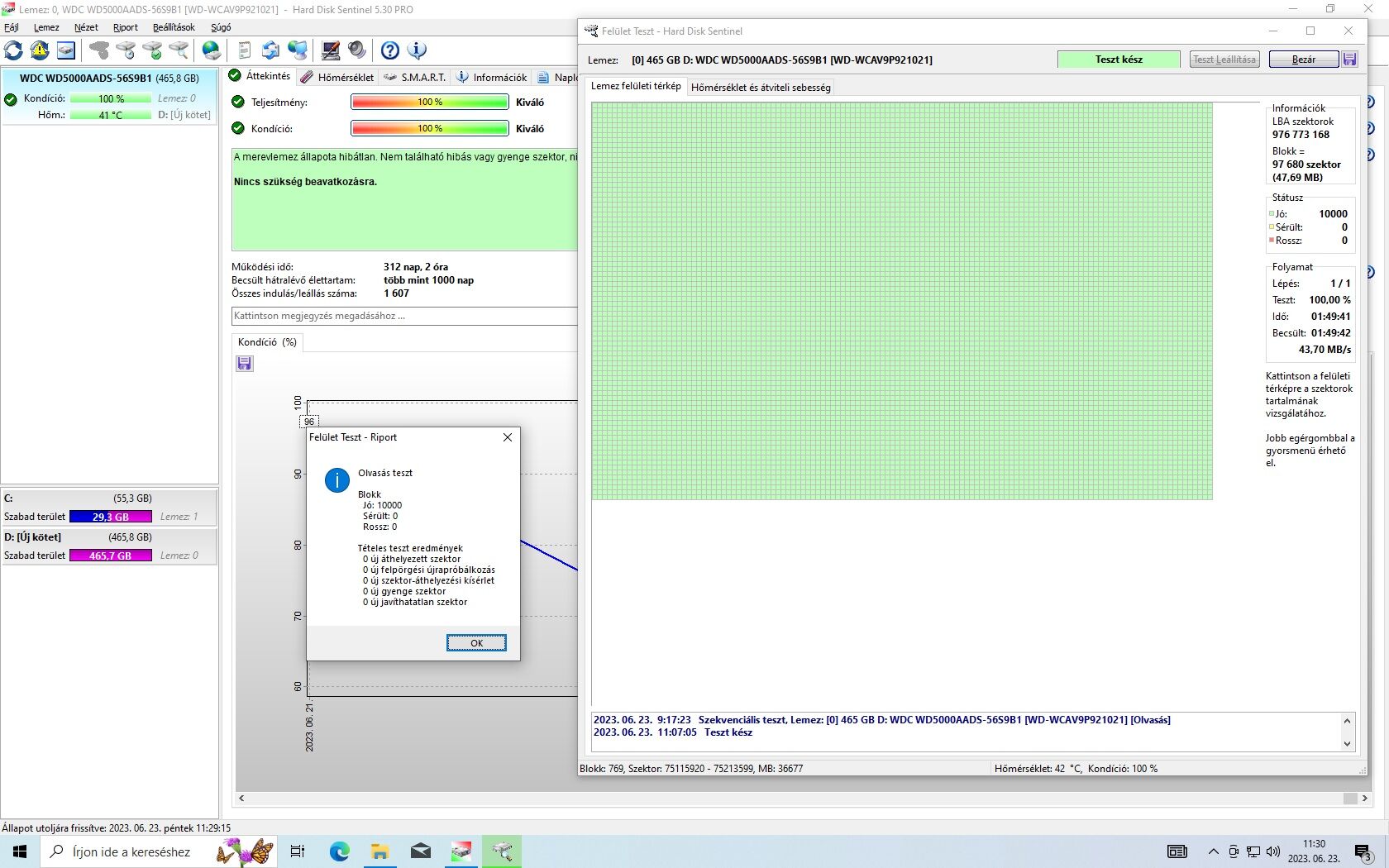
Task: Click the disk with magnifier toolbar icon
Action: click(179, 50)
